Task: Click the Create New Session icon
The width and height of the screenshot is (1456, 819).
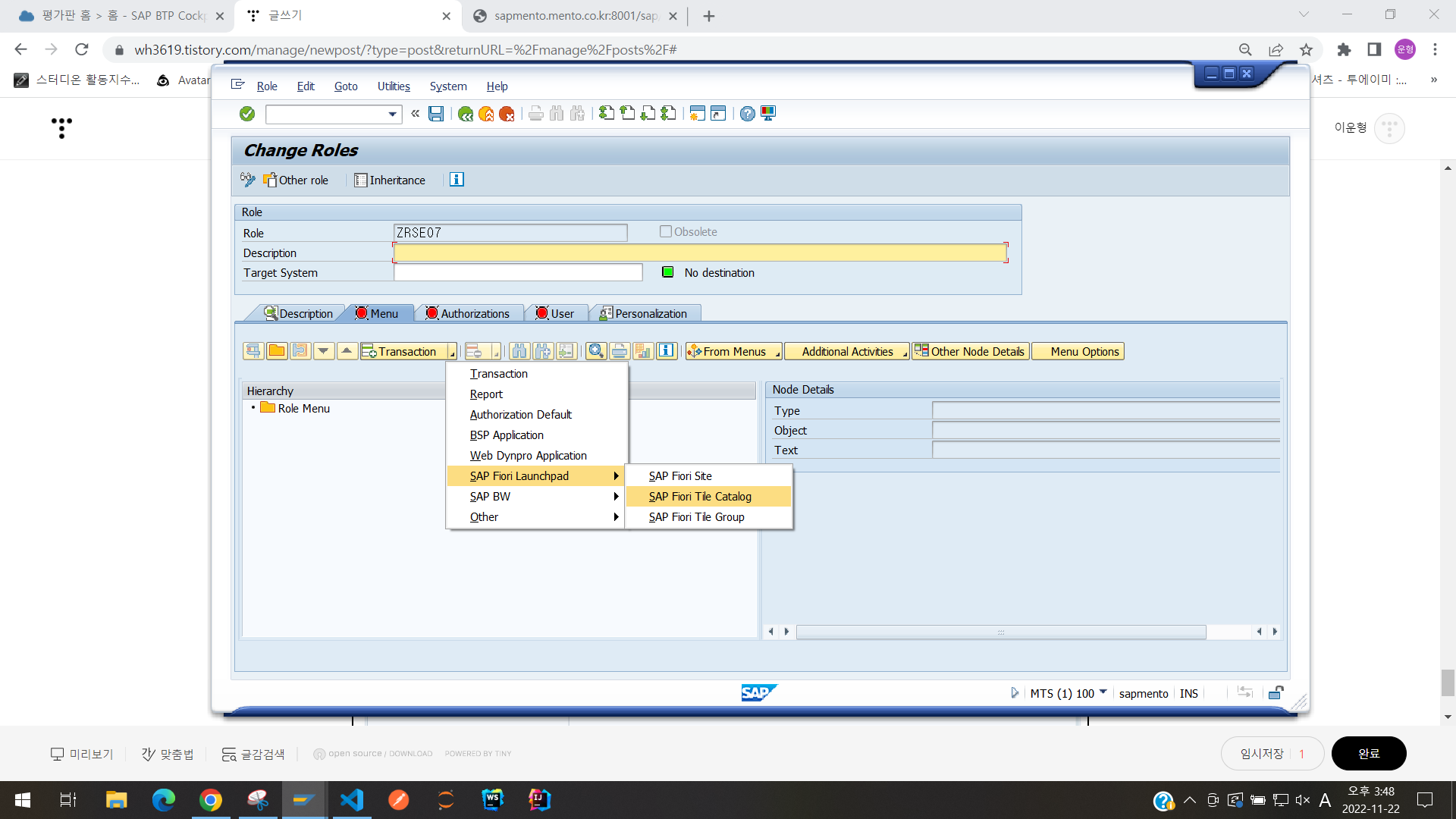Action: pos(698,114)
